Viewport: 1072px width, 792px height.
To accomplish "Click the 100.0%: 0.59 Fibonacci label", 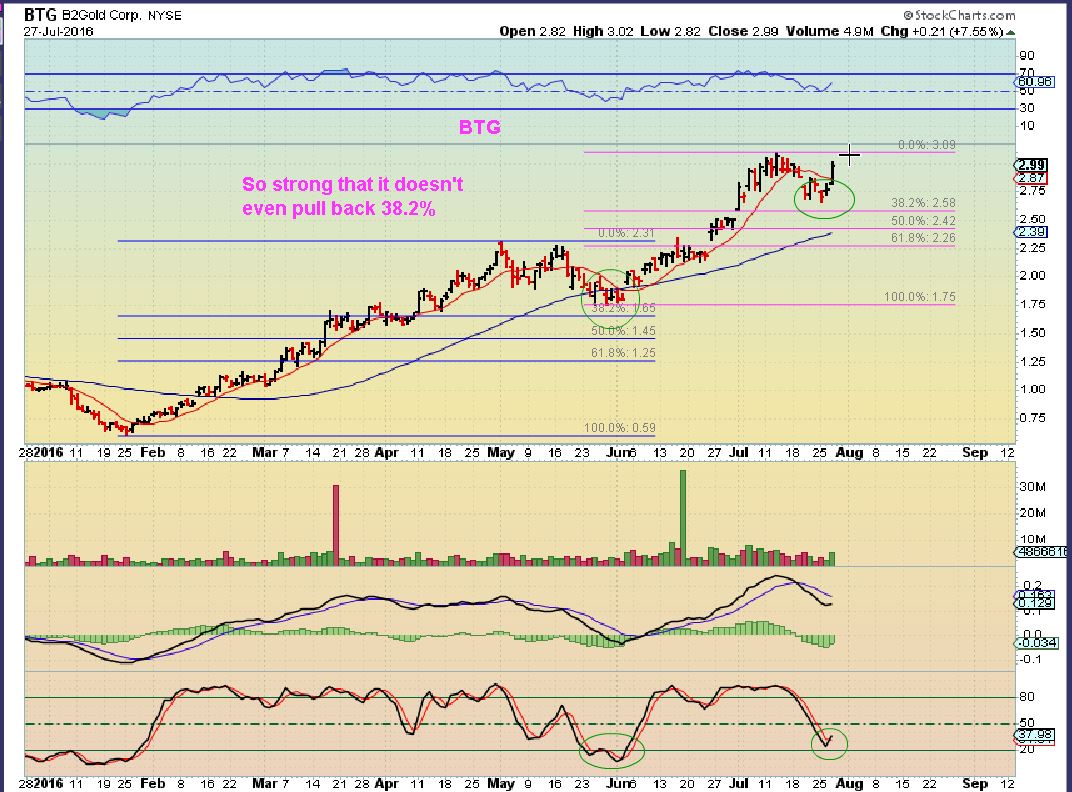I will (x=619, y=428).
